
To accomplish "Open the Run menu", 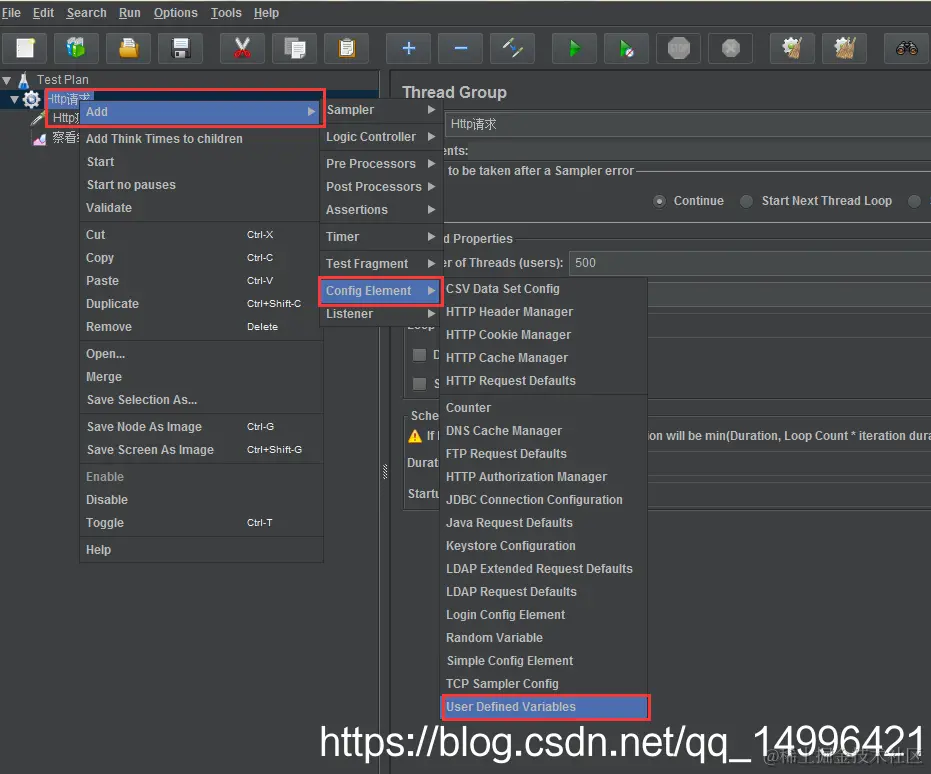I will coord(129,12).
